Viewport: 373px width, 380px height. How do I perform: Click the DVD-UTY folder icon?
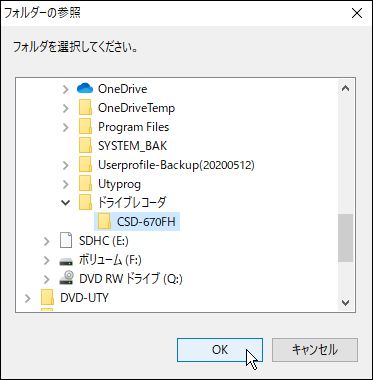[47, 297]
